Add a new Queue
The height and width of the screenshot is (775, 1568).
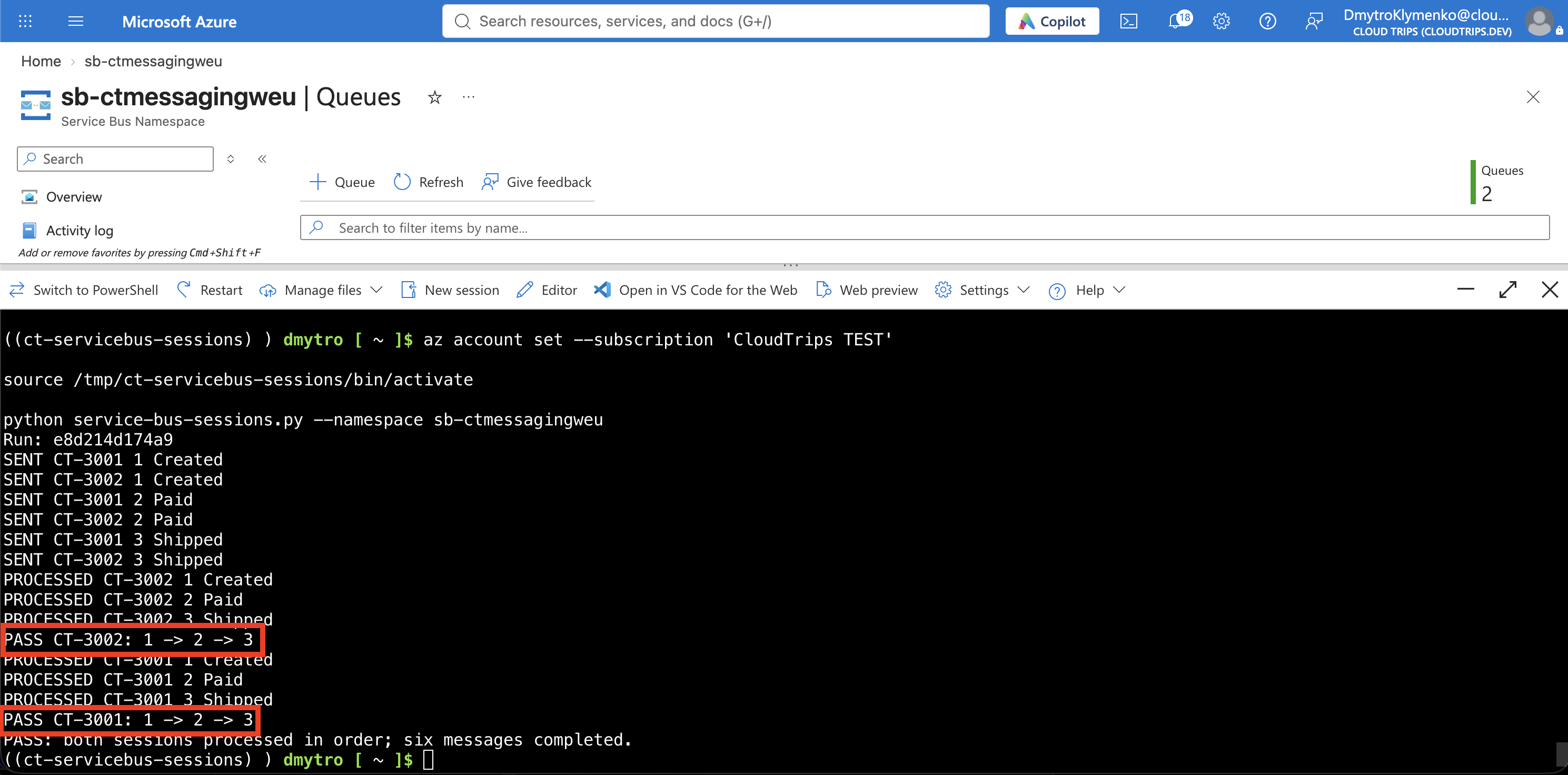[342, 182]
